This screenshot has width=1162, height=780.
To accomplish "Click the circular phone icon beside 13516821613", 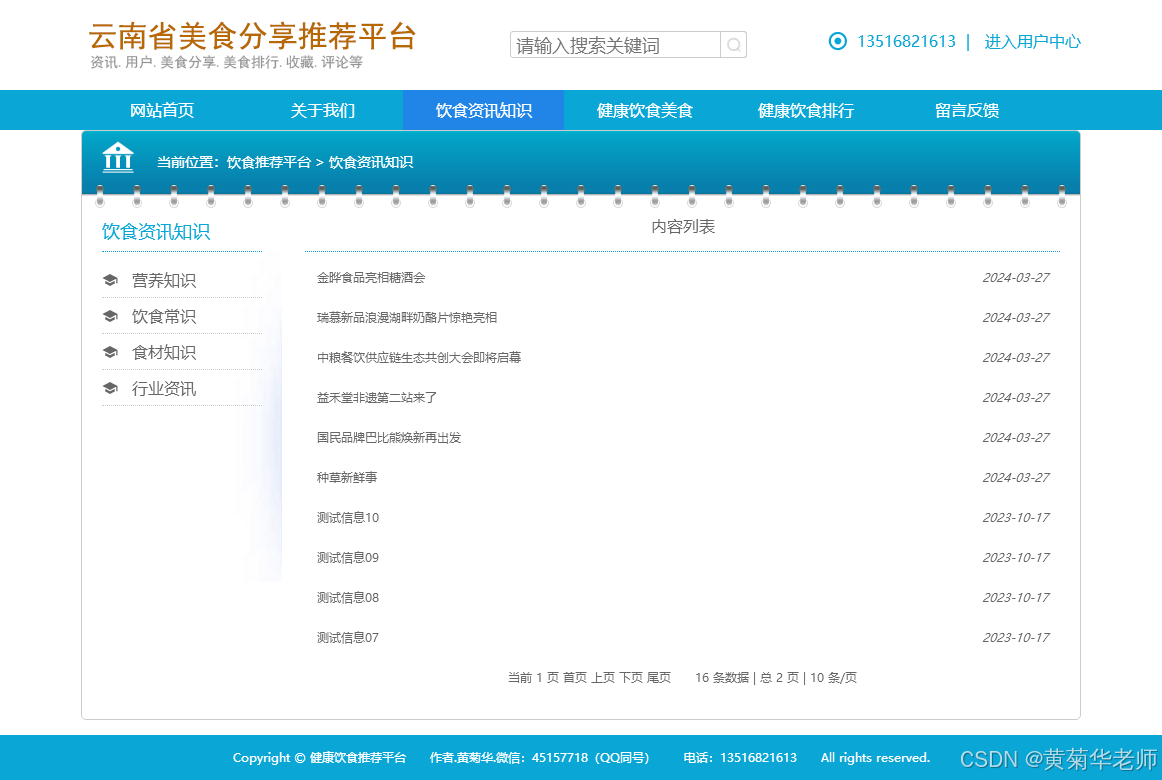I will coord(837,41).
